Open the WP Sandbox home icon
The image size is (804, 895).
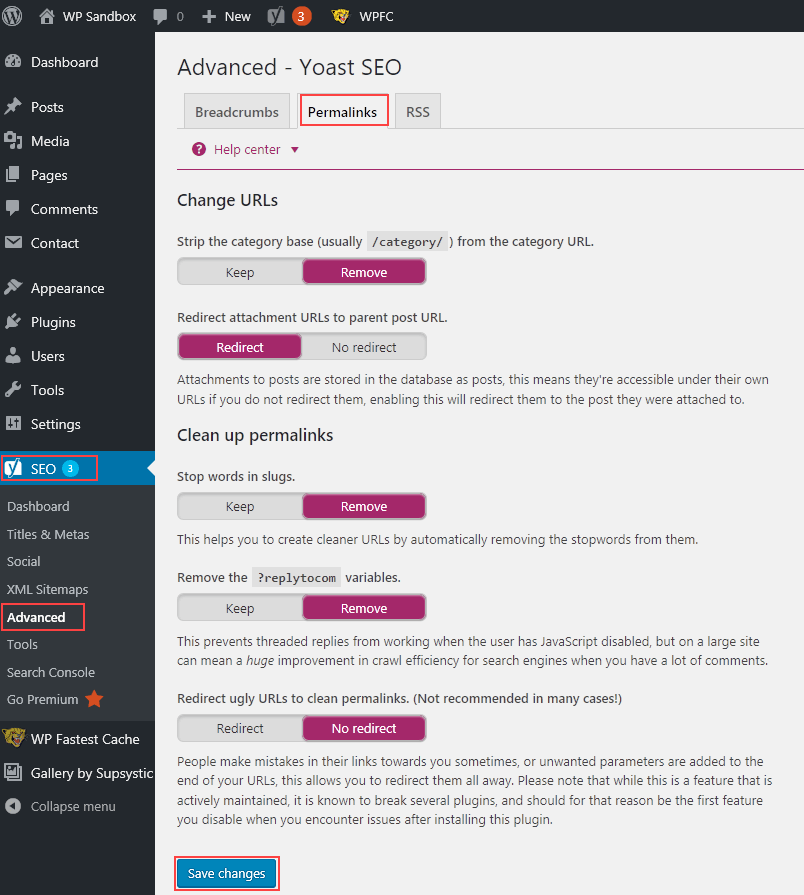click(x=47, y=16)
